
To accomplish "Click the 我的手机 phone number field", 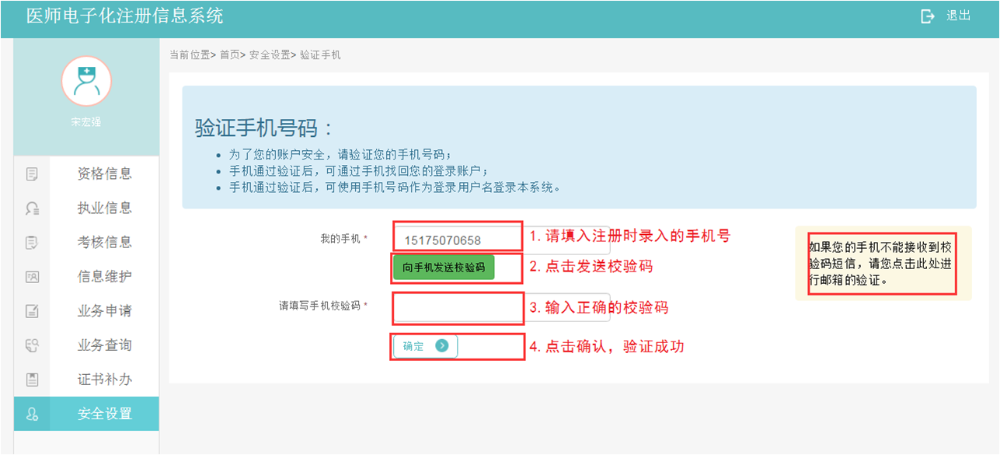I will coord(457,240).
